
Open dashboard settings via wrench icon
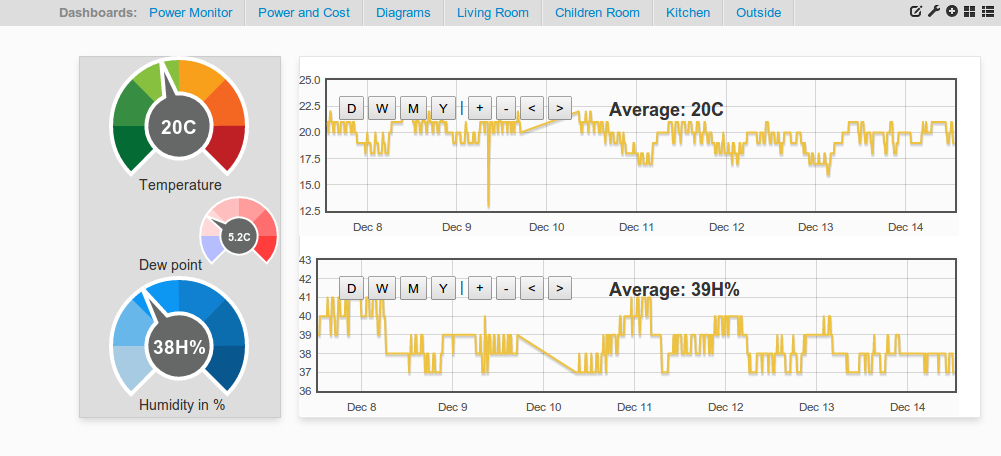(x=933, y=11)
